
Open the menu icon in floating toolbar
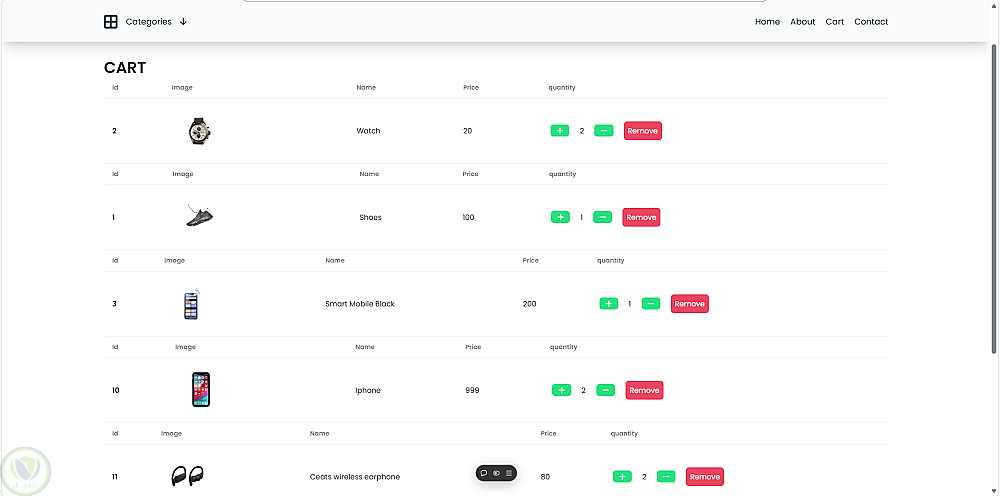click(509, 473)
